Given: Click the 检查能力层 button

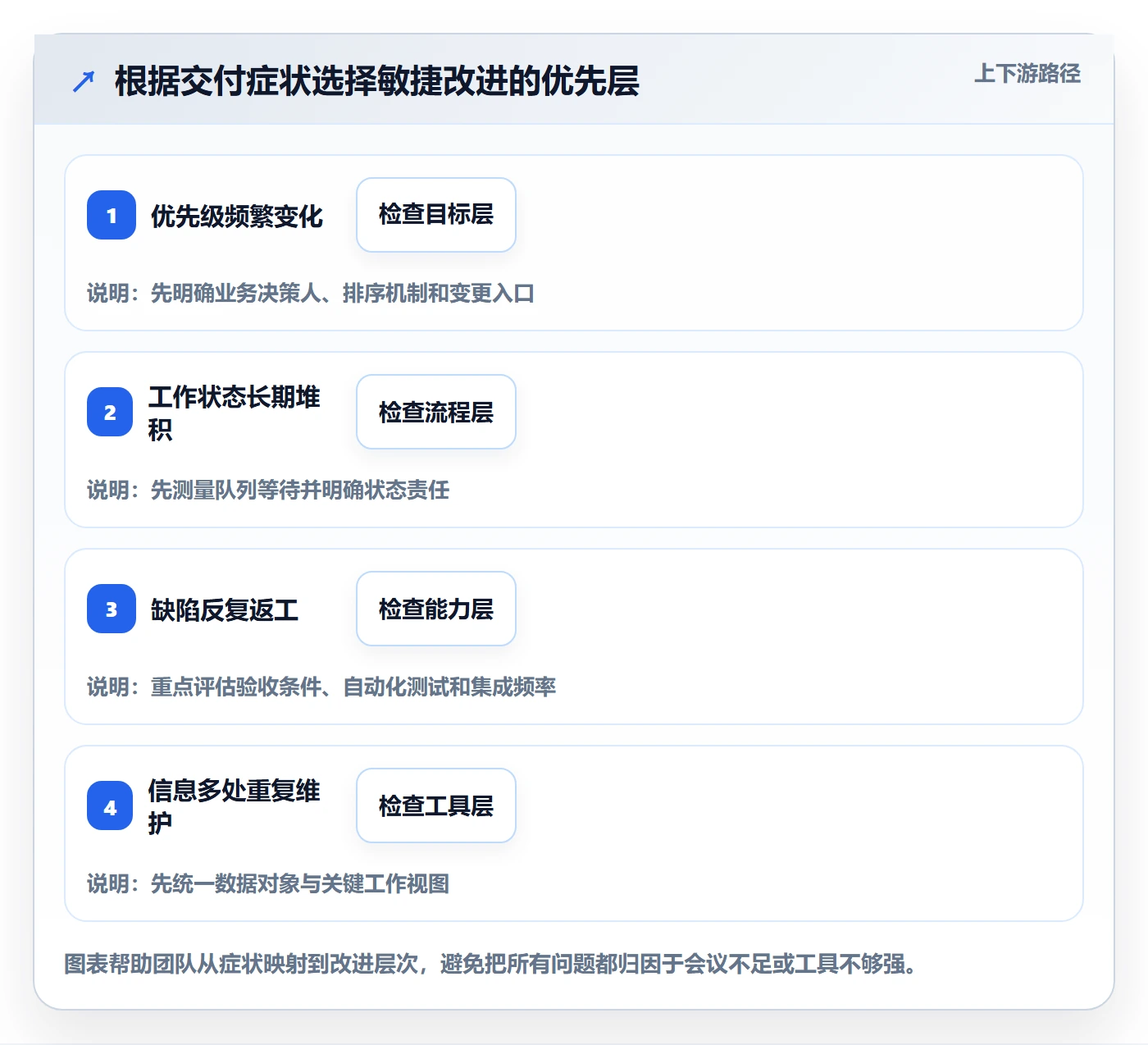Looking at the screenshot, I should (436, 609).
